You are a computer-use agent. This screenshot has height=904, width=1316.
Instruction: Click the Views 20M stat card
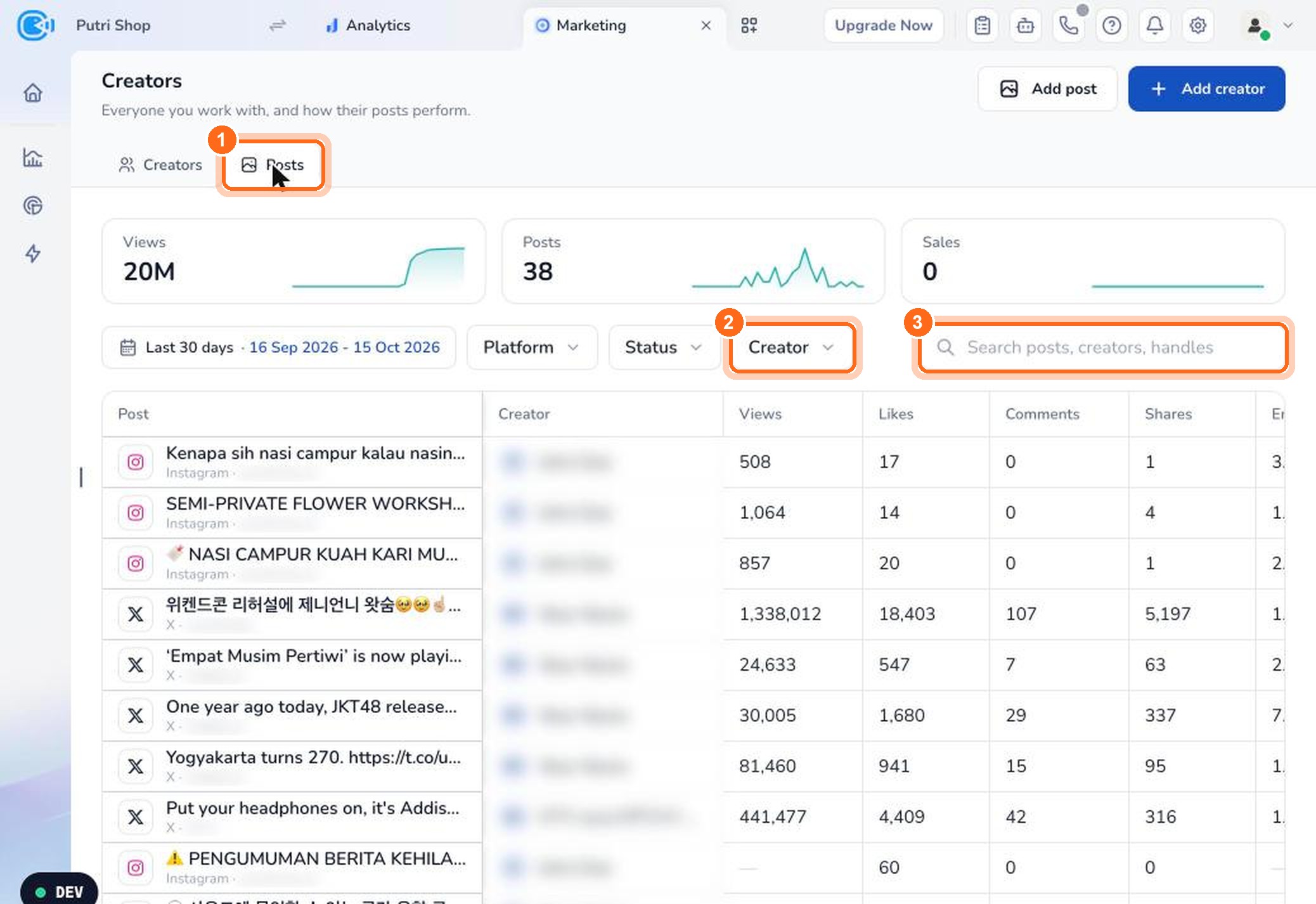(294, 261)
